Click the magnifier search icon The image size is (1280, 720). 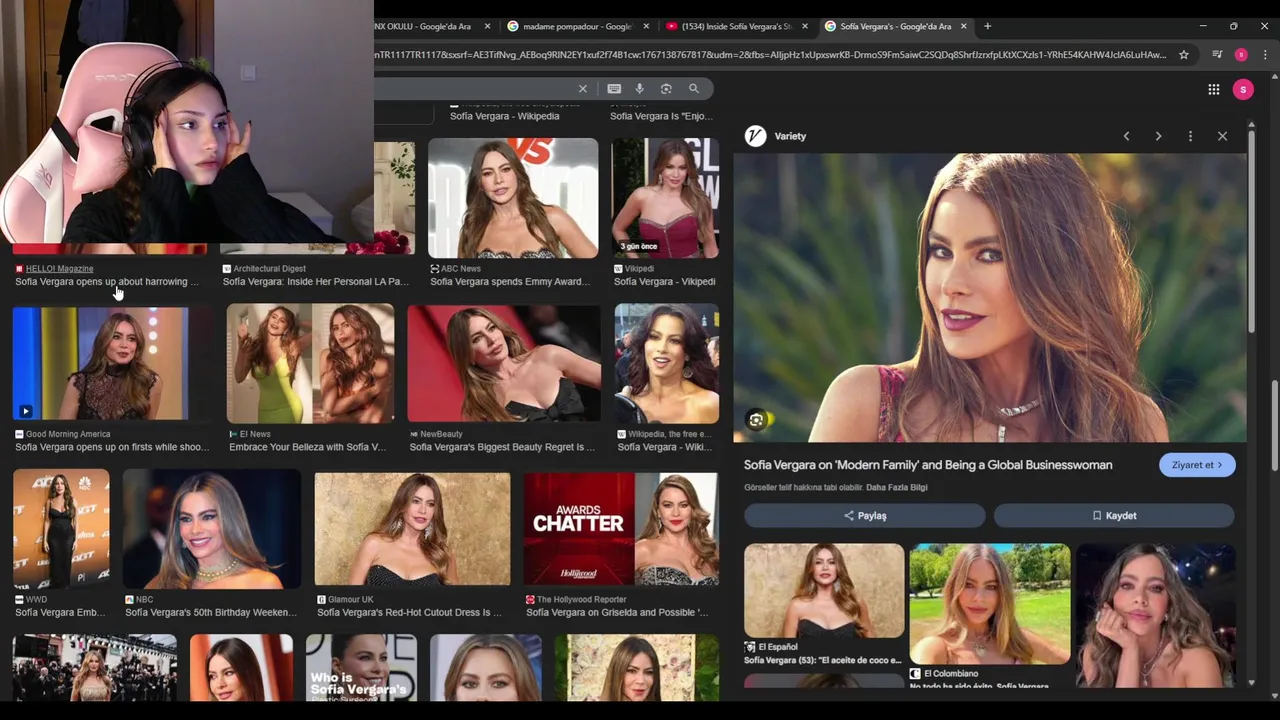coord(694,89)
